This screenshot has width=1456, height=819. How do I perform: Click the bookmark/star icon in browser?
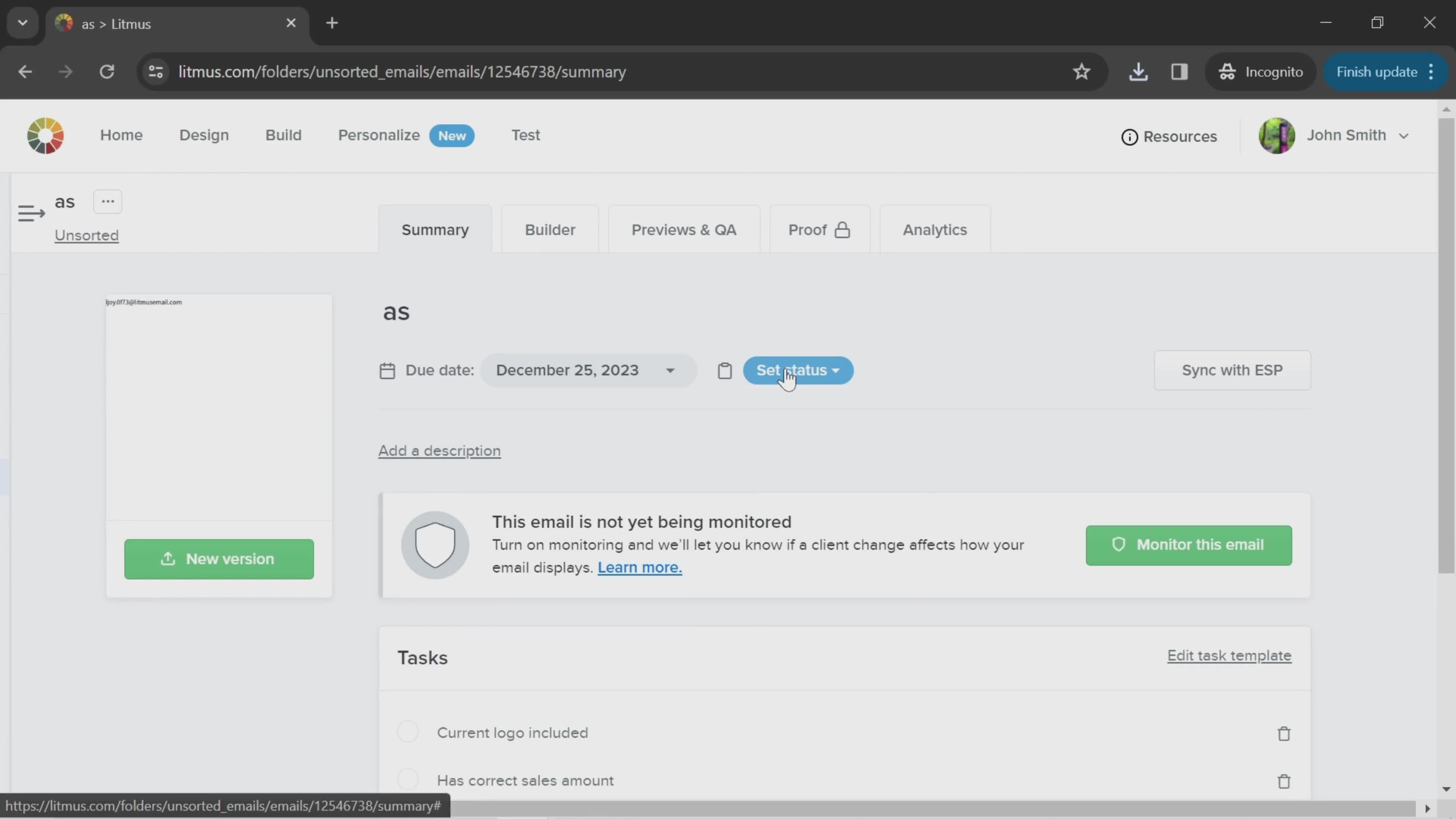click(1082, 71)
